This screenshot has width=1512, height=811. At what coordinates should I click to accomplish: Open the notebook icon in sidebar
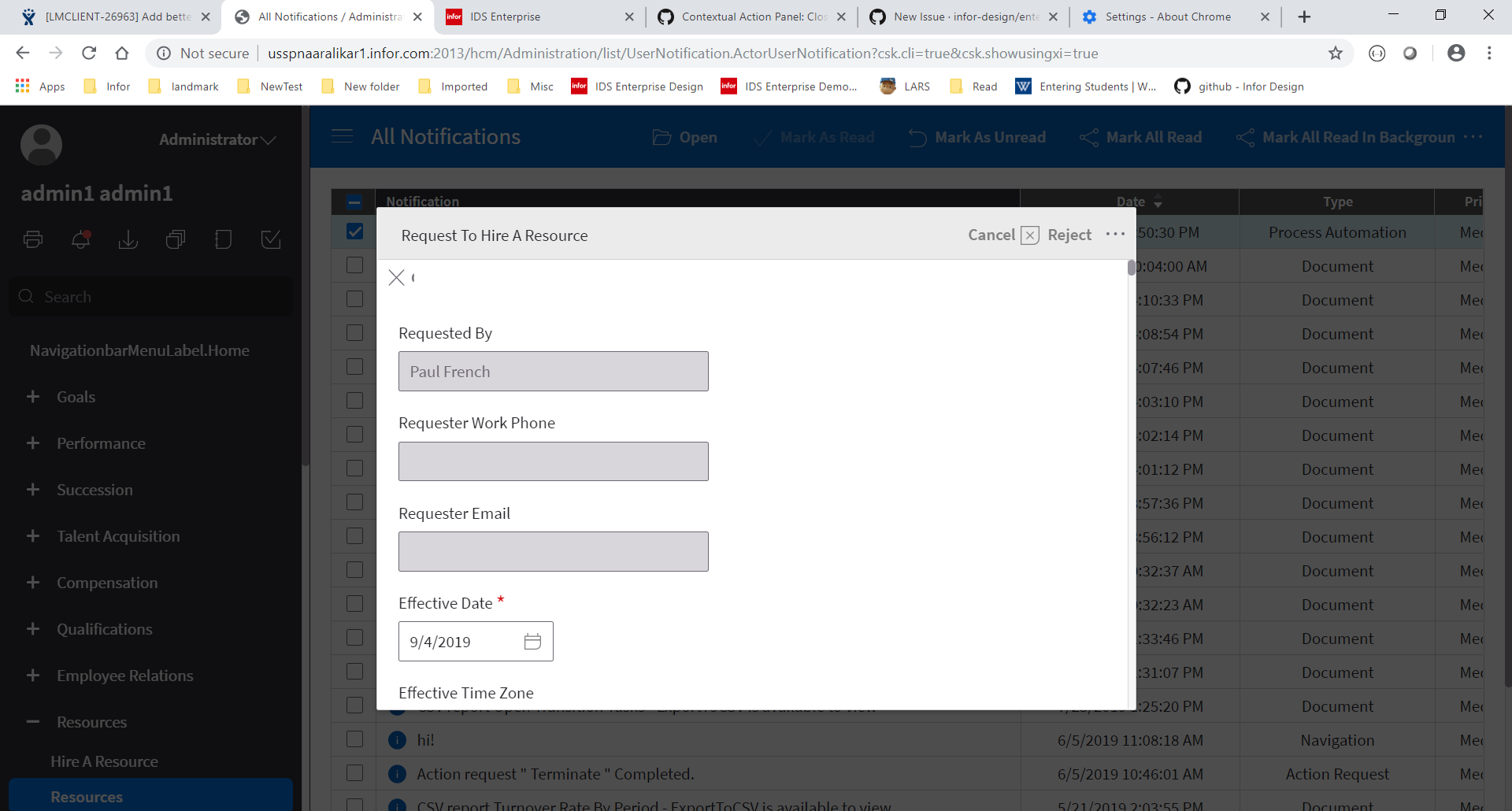(224, 239)
